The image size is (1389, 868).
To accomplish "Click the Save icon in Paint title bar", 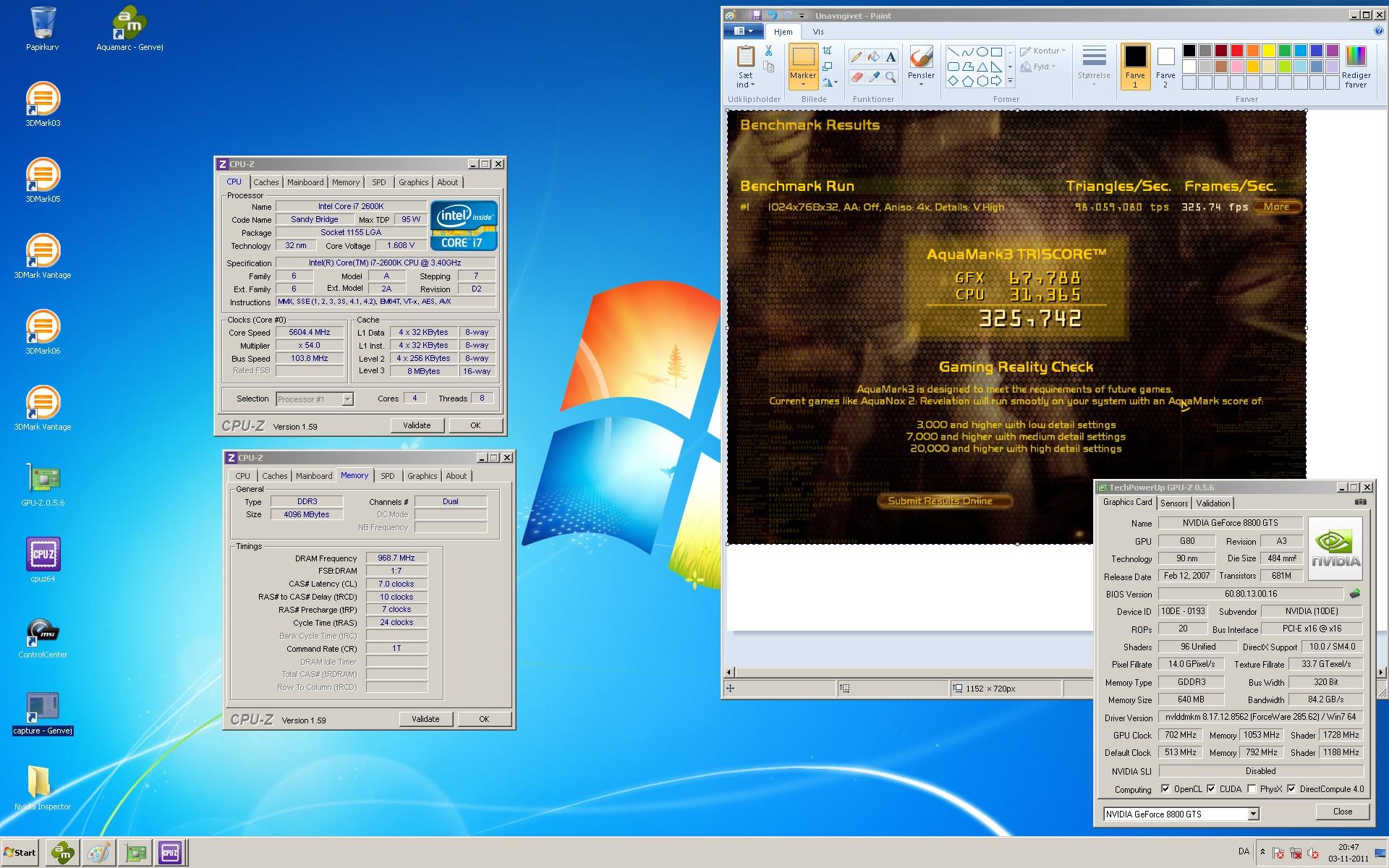I will 756,15.
